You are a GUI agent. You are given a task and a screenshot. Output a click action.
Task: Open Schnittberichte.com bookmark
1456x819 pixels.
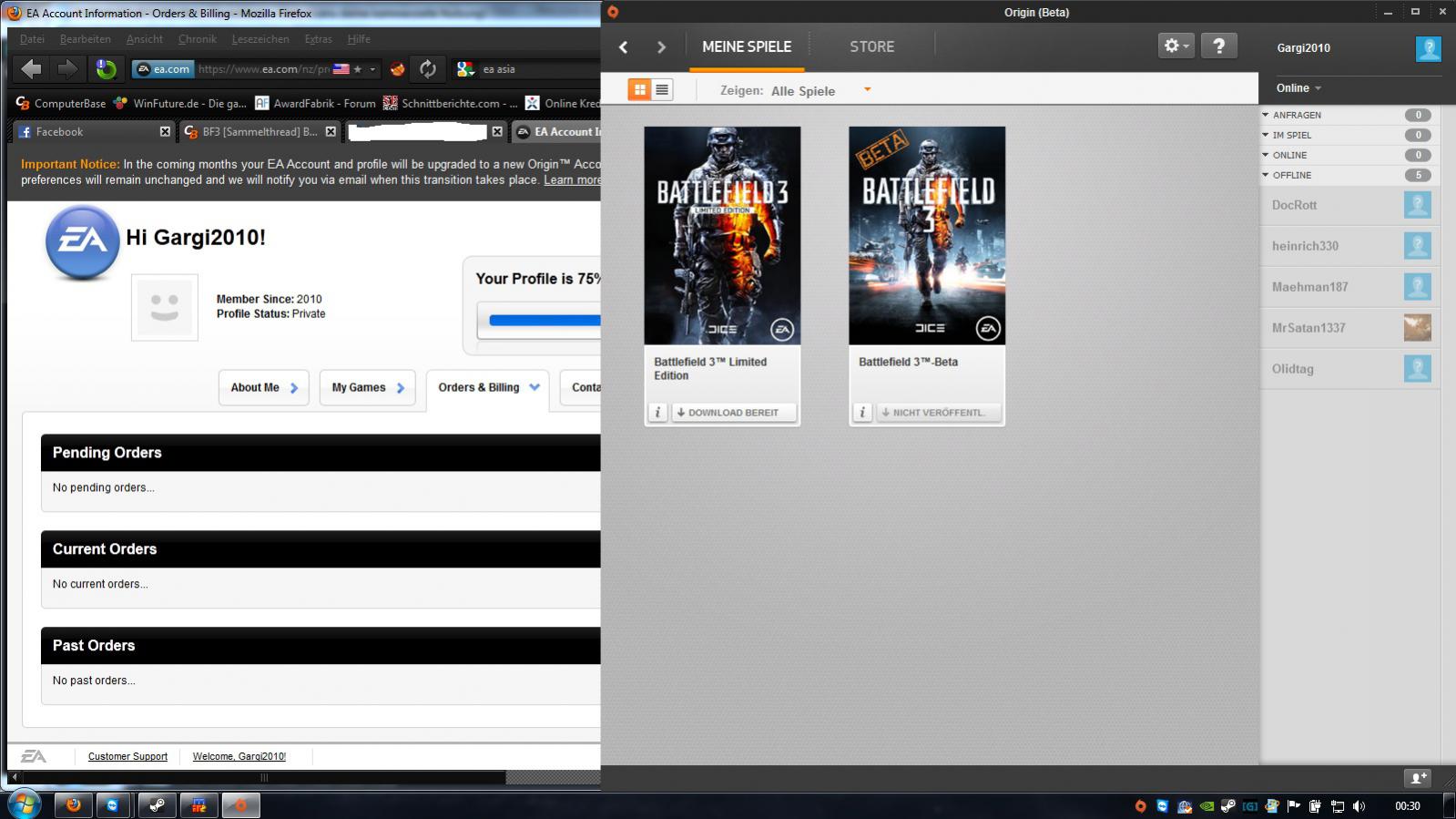click(451, 103)
